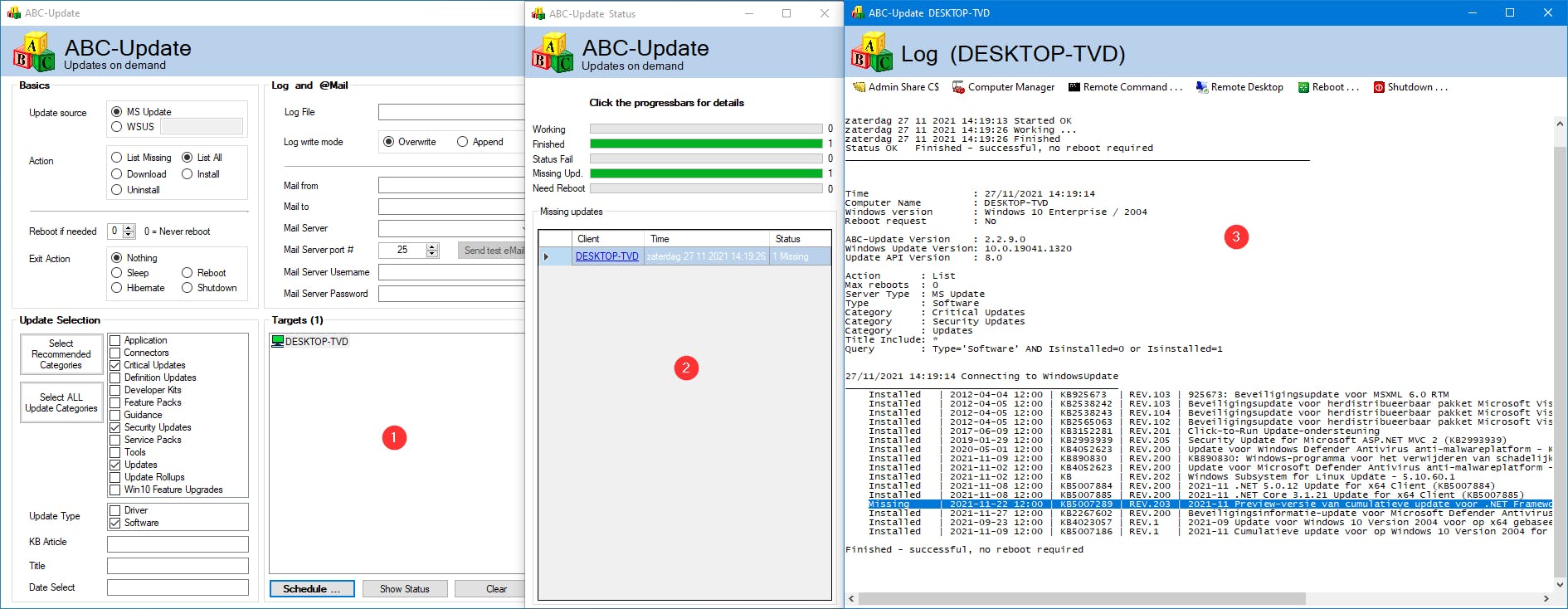
Task: Uncheck the Security Updates category
Action: 115,427
